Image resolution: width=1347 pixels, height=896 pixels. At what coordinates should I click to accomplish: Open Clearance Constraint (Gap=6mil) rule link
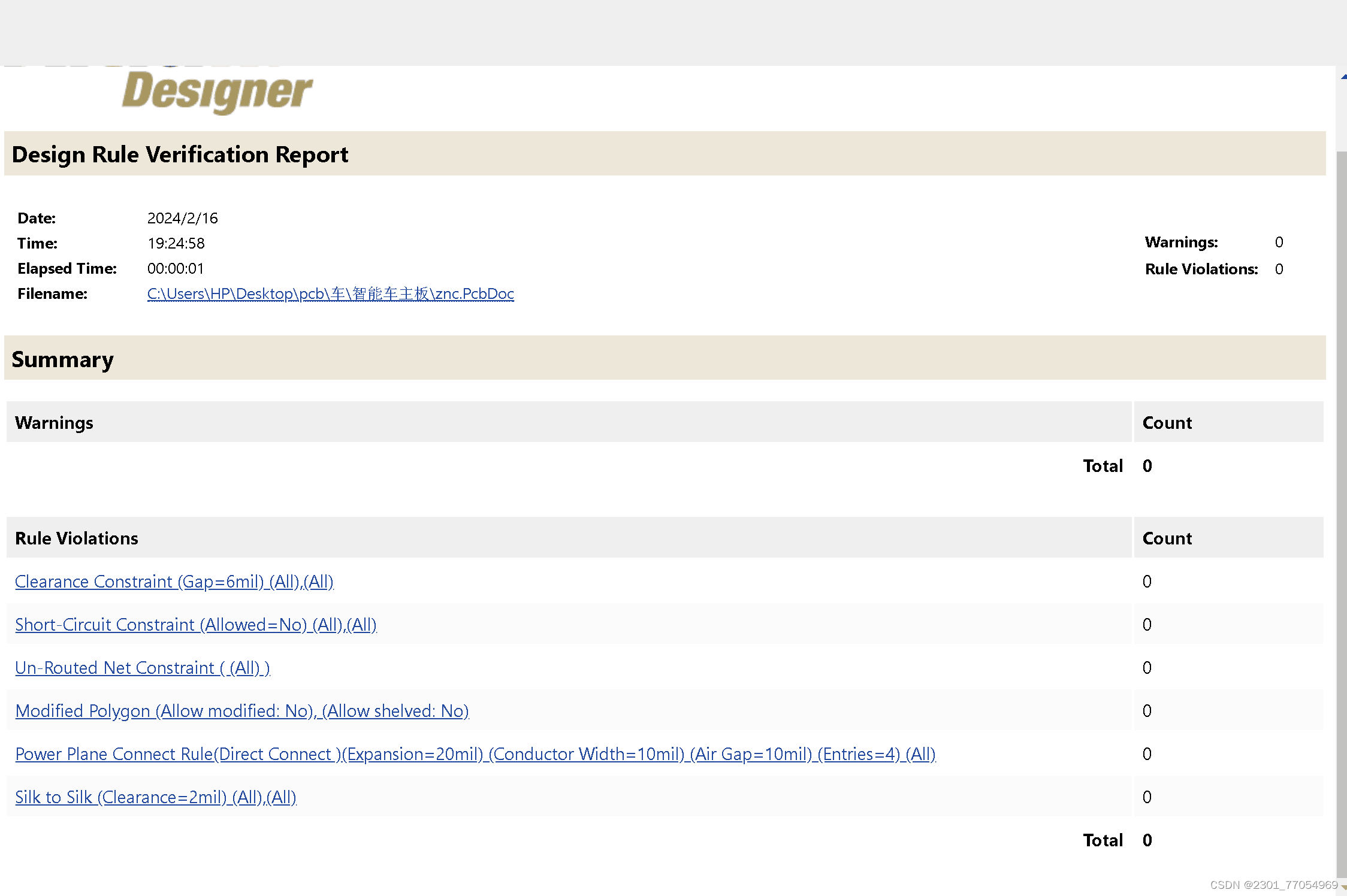[x=174, y=582]
